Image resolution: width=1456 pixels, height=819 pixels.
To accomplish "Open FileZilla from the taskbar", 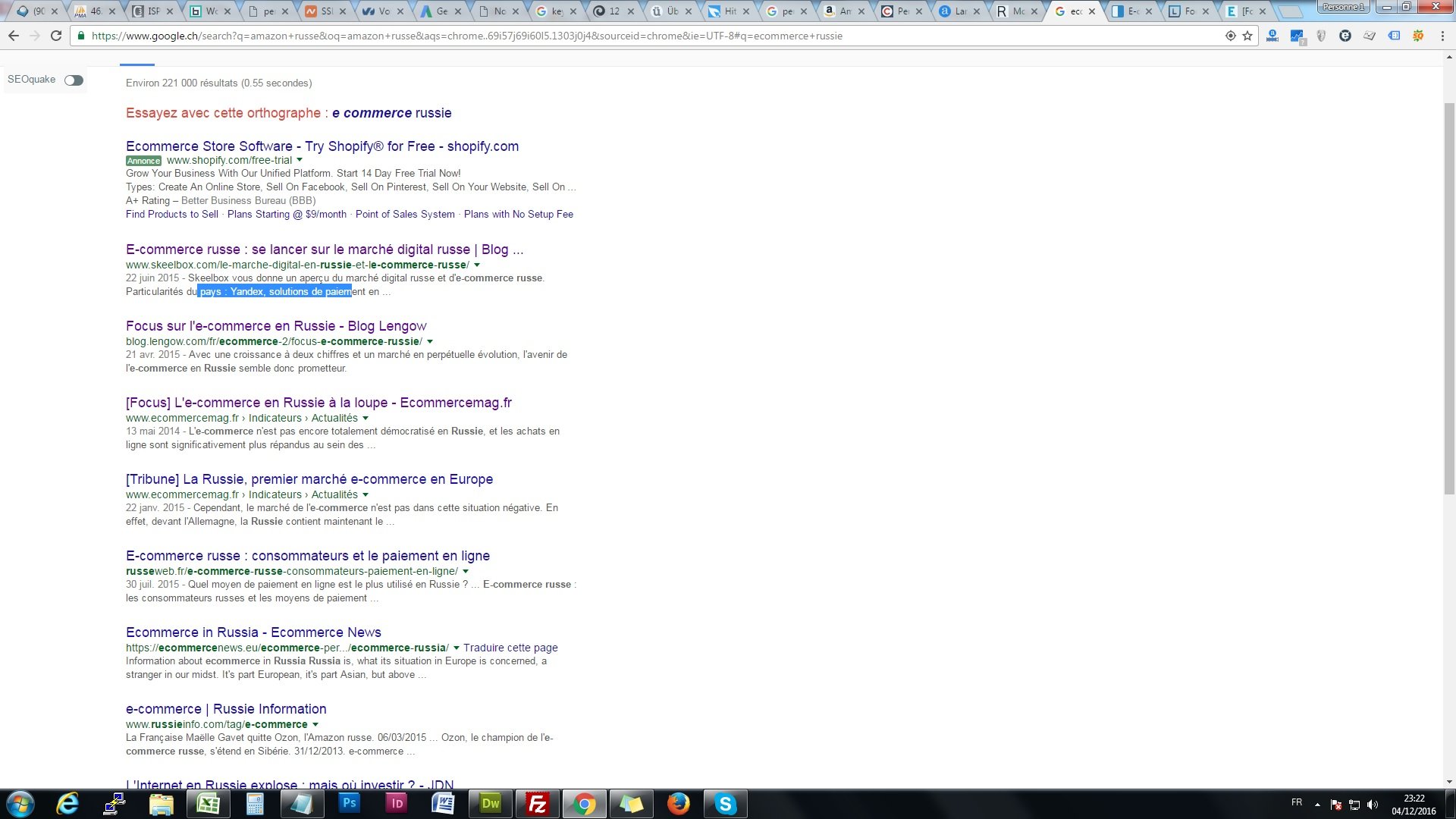I will click(537, 804).
